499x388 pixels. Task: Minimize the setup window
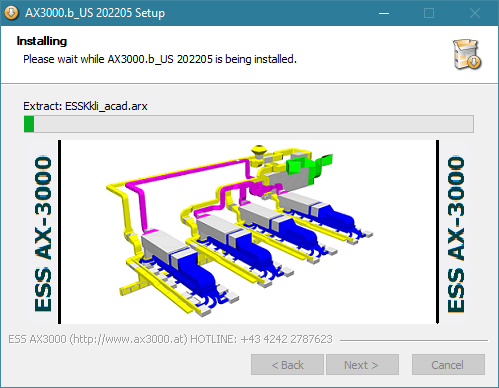pos(384,13)
